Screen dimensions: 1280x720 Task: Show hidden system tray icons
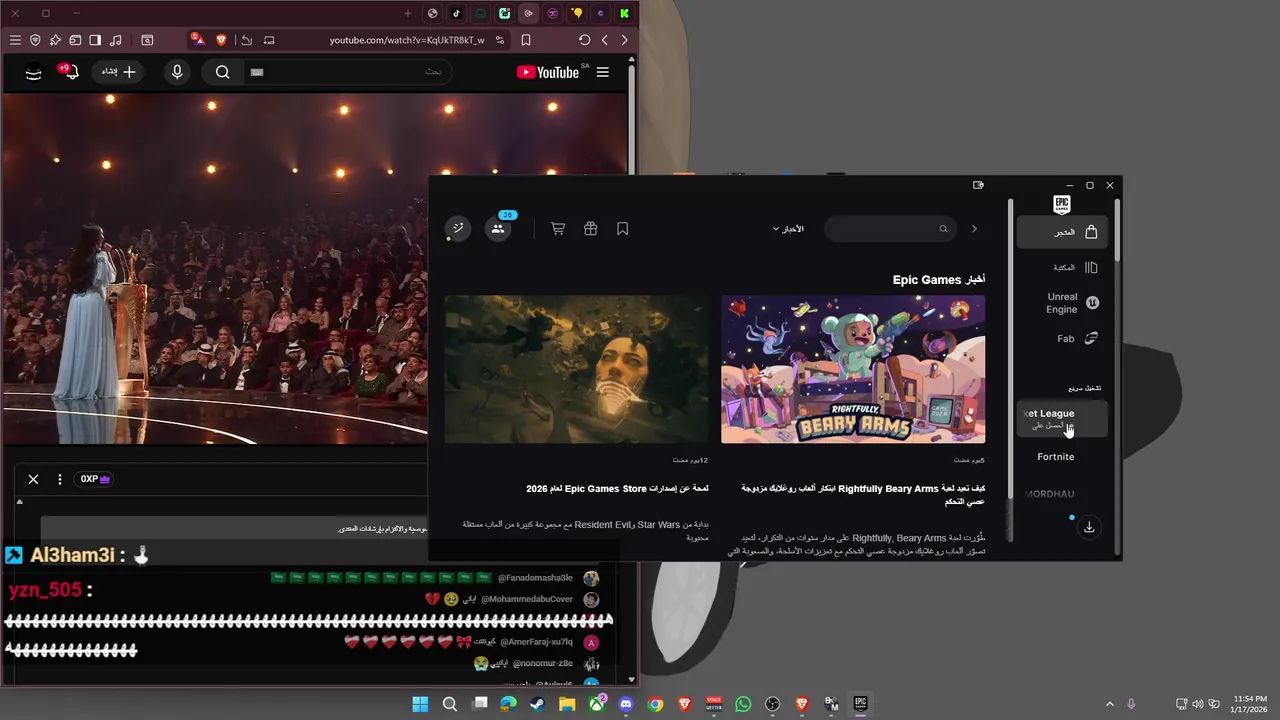pos(1109,704)
